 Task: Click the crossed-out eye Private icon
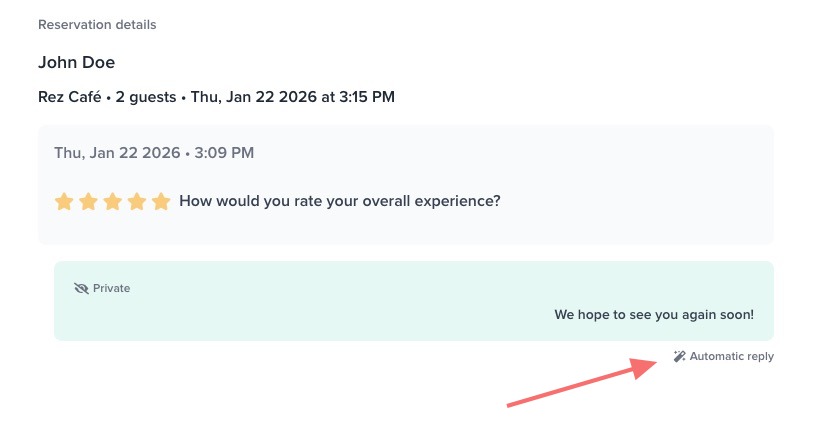pos(81,288)
